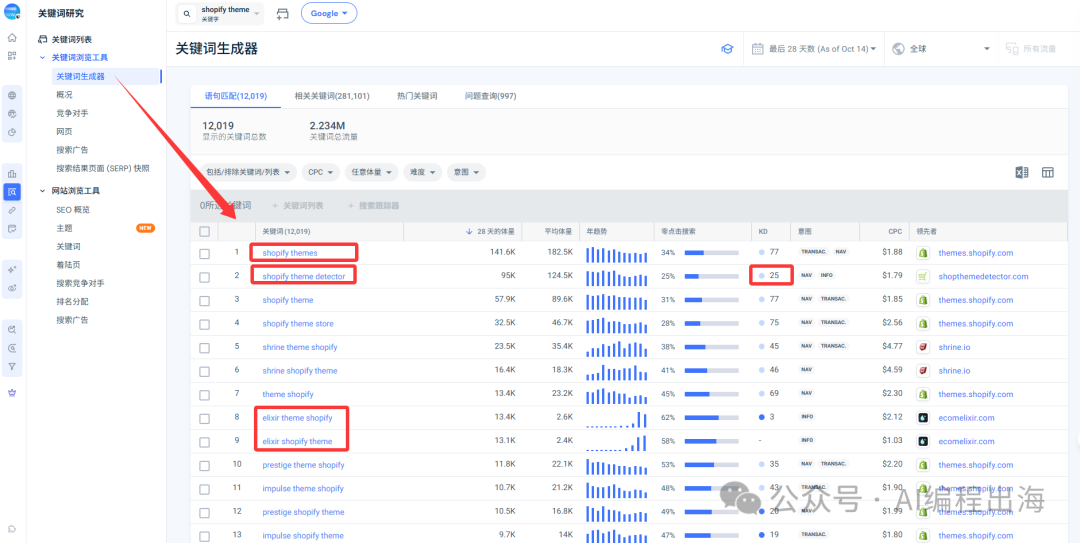Click the icon at bottom of left rail
The height and width of the screenshot is (543, 1080).
pos(12,529)
